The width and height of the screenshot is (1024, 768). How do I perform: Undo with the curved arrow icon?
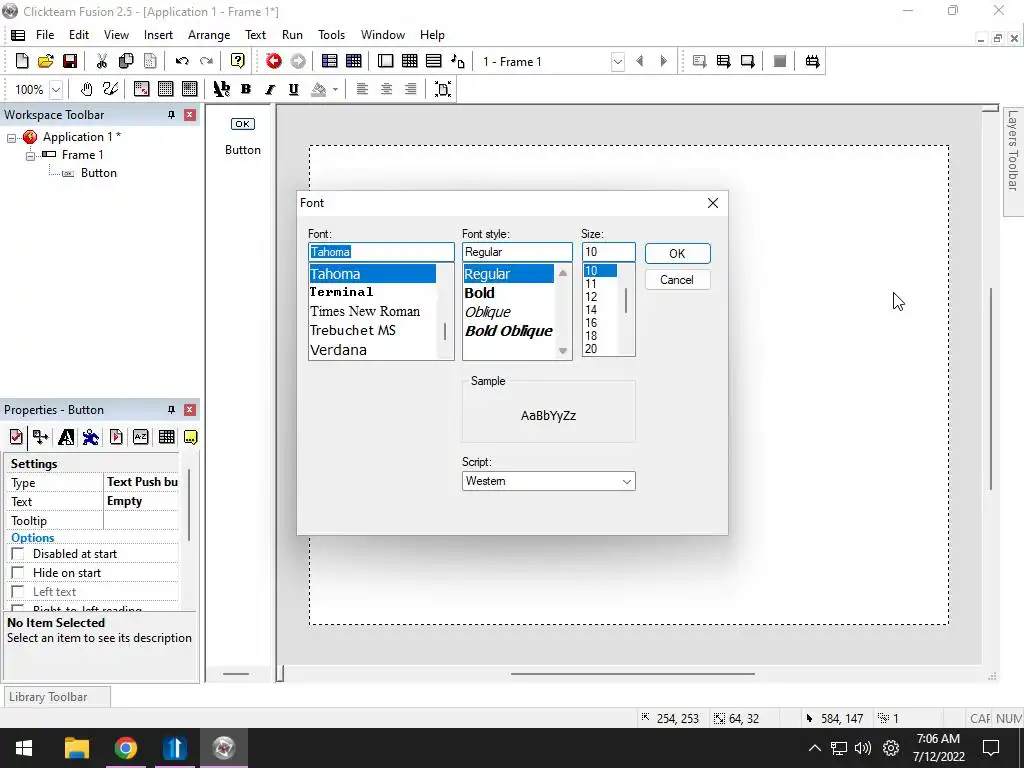(x=182, y=61)
